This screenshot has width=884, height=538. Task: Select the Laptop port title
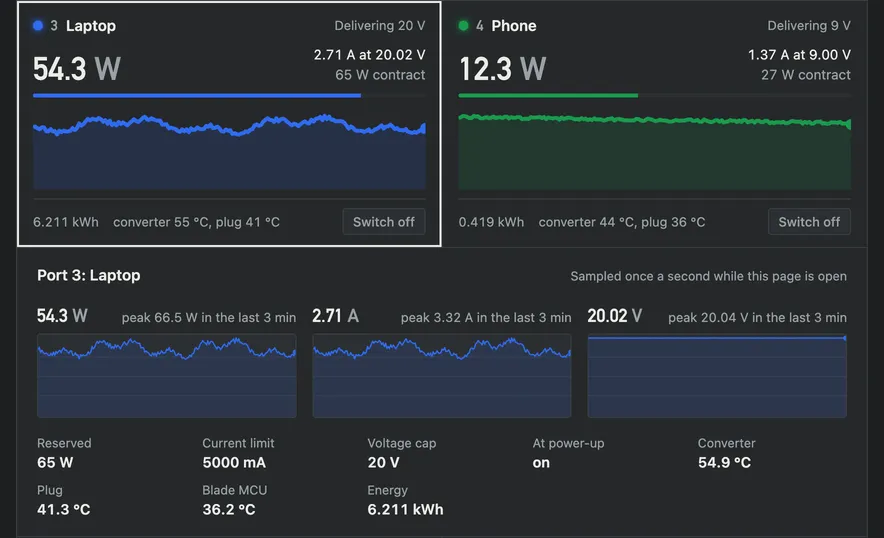pos(91,26)
